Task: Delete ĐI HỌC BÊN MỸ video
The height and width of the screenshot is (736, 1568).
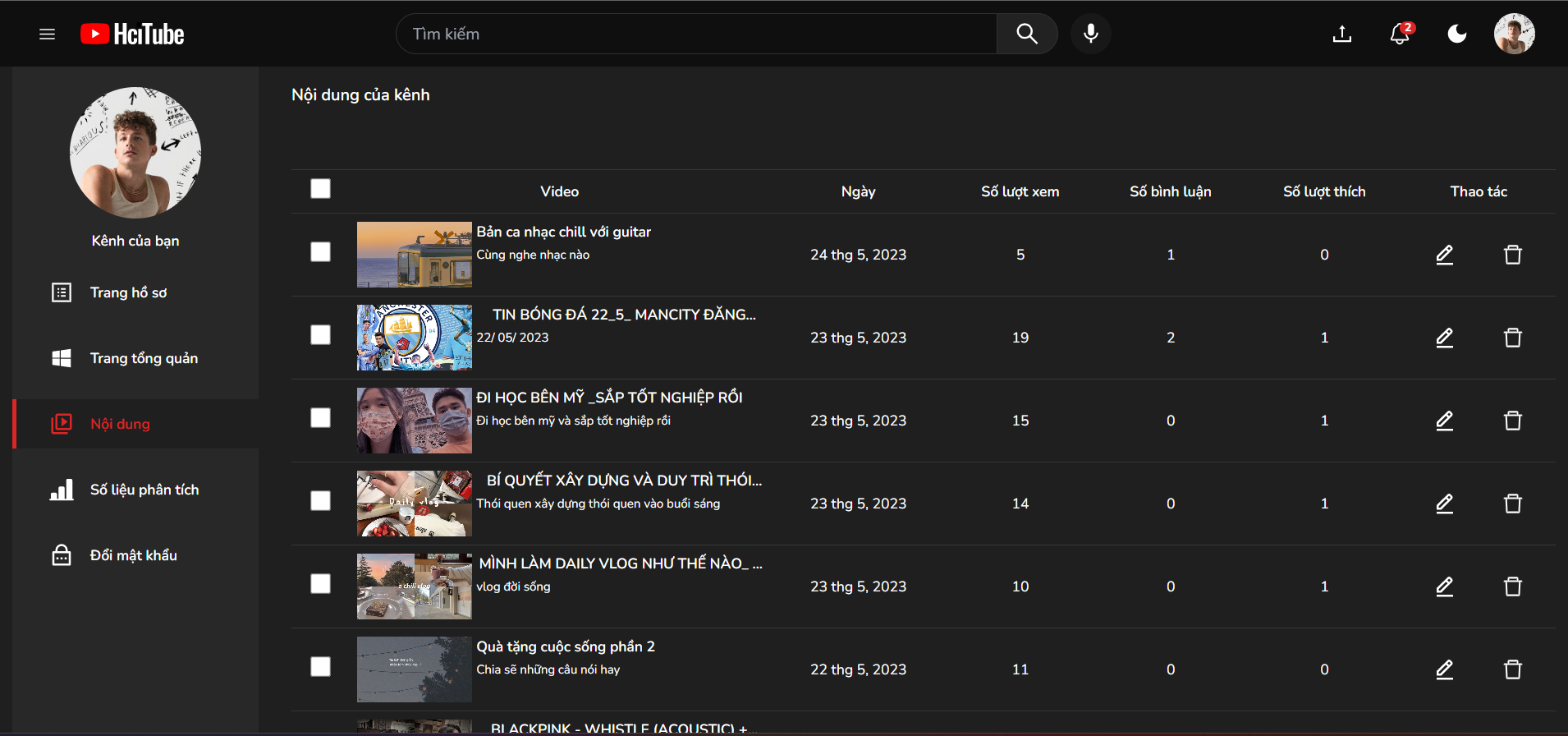Action: [1513, 421]
